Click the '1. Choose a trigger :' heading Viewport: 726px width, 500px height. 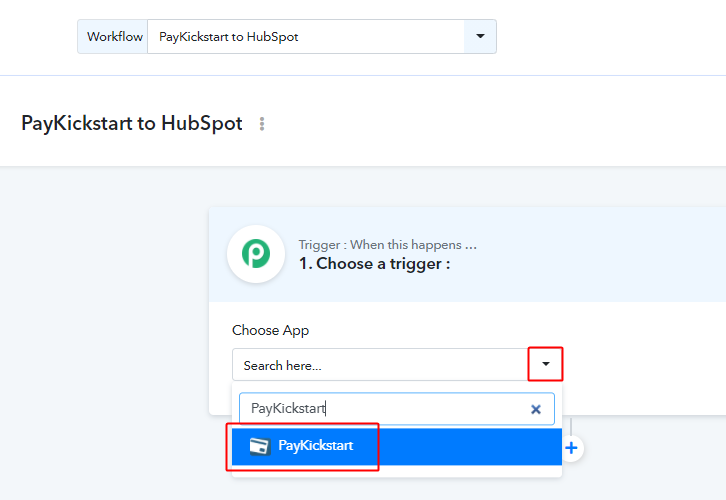click(375, 264)
